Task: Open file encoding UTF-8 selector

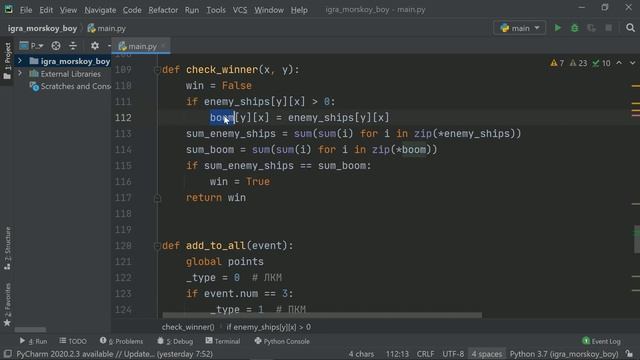Action: 453,353
